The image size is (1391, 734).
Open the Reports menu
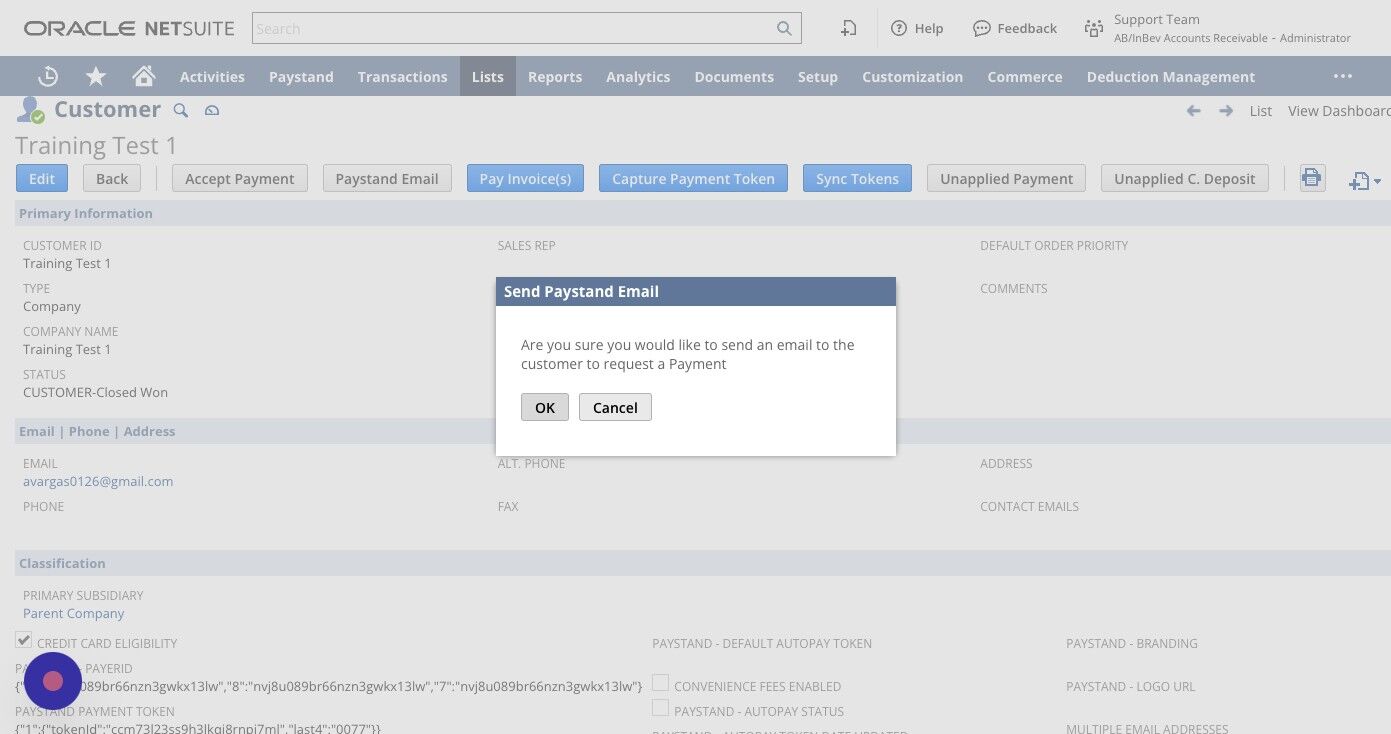555,76
